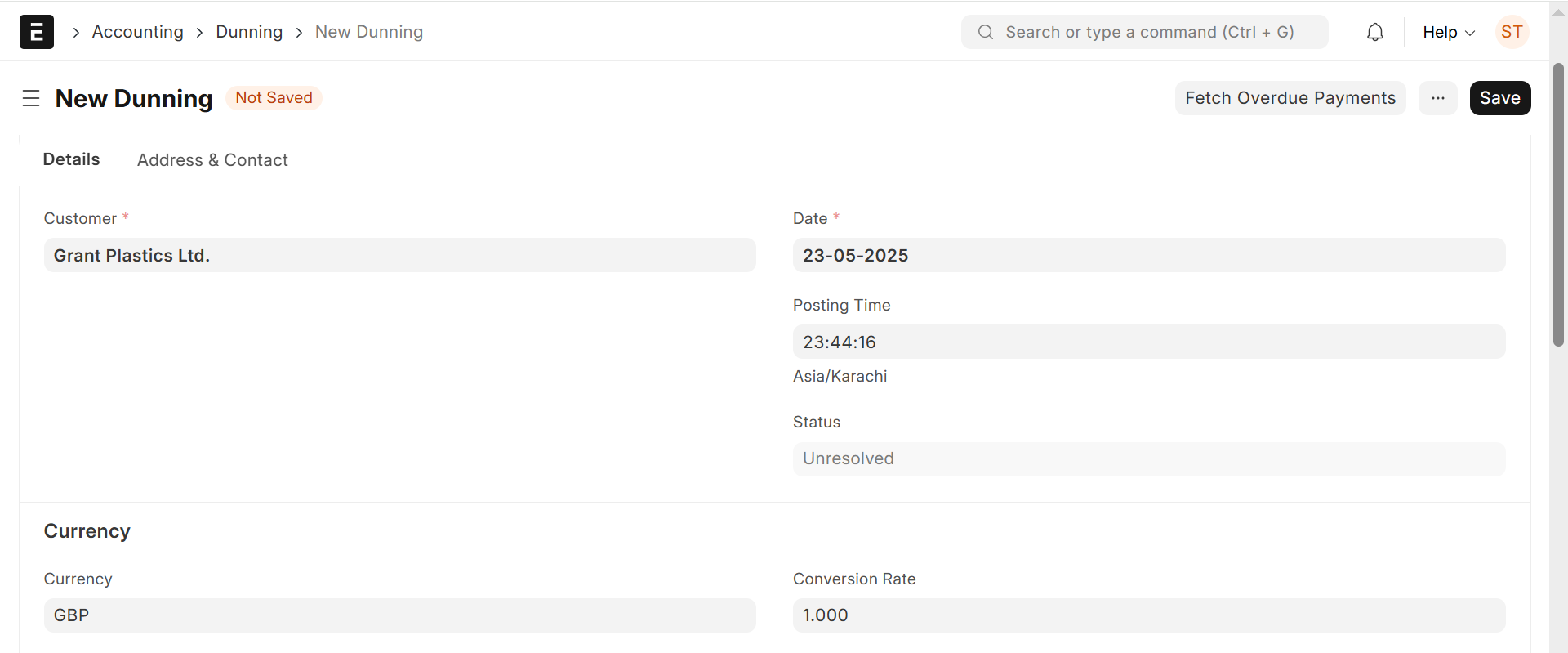Open the notifications bell icon

coord(1375,32)
